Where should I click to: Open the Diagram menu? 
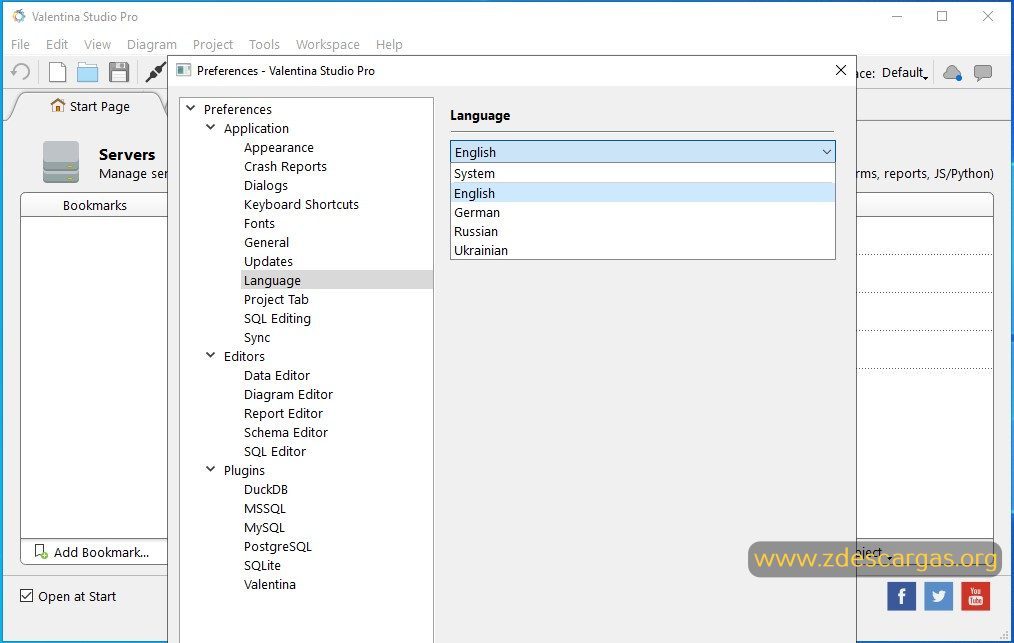(x=151, y=44)
